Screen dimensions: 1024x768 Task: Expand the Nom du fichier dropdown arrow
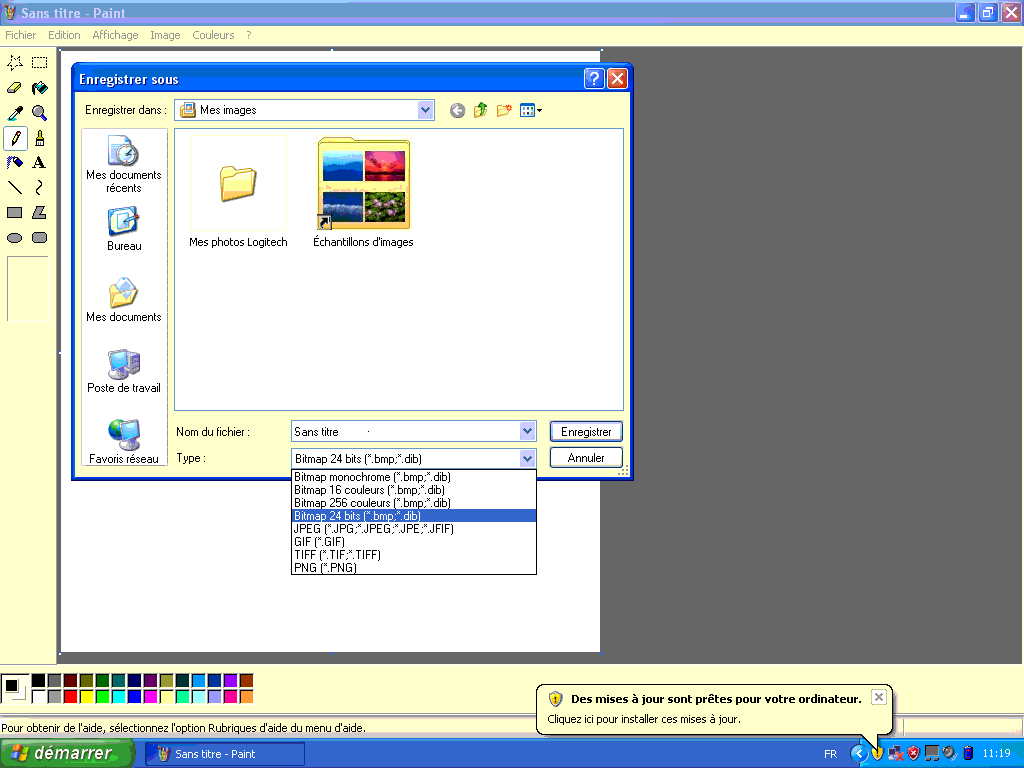click(x=528, y=431)
